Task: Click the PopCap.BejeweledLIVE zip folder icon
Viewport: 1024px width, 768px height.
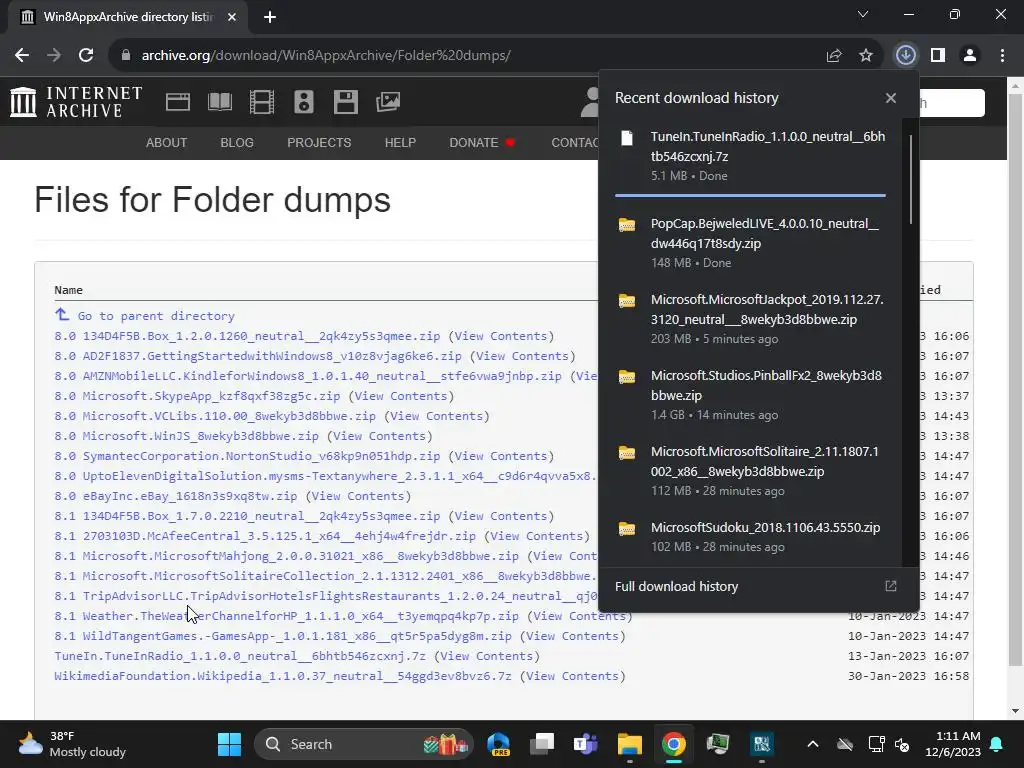Action: pos(627,225)
